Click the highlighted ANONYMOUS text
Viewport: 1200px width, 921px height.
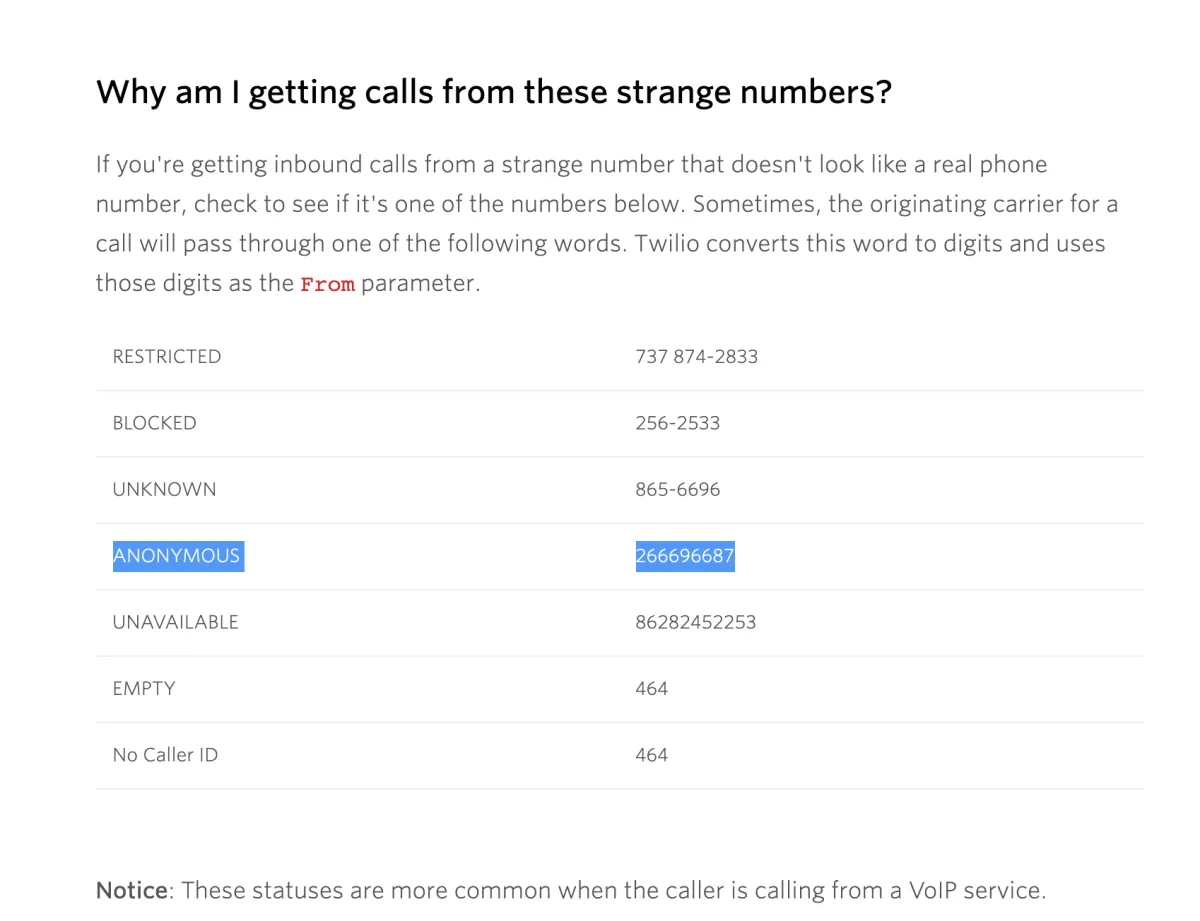tap(177, 556)
